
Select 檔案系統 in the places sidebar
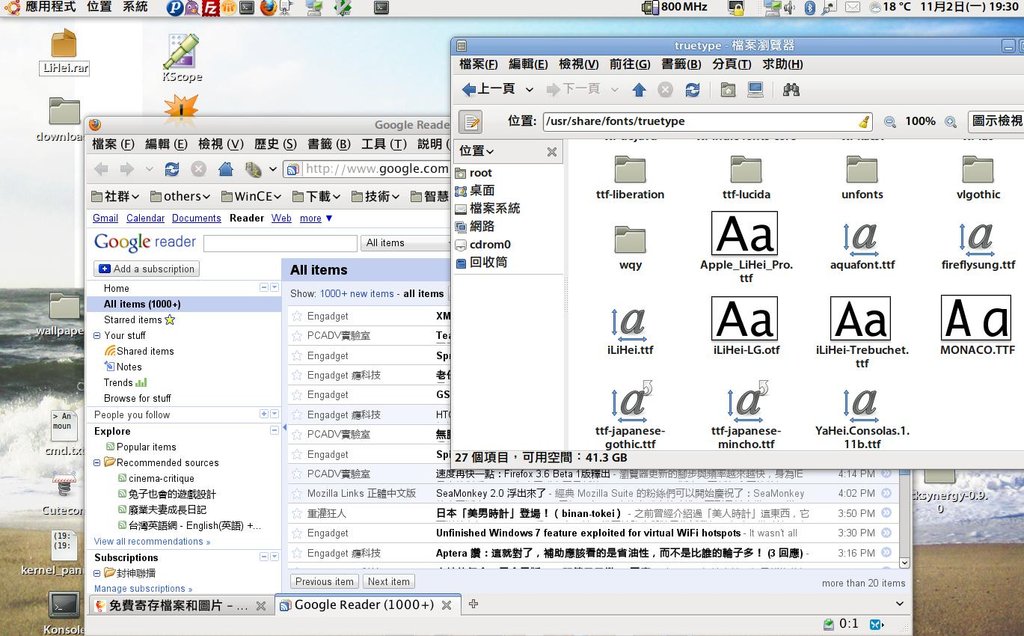487,208
